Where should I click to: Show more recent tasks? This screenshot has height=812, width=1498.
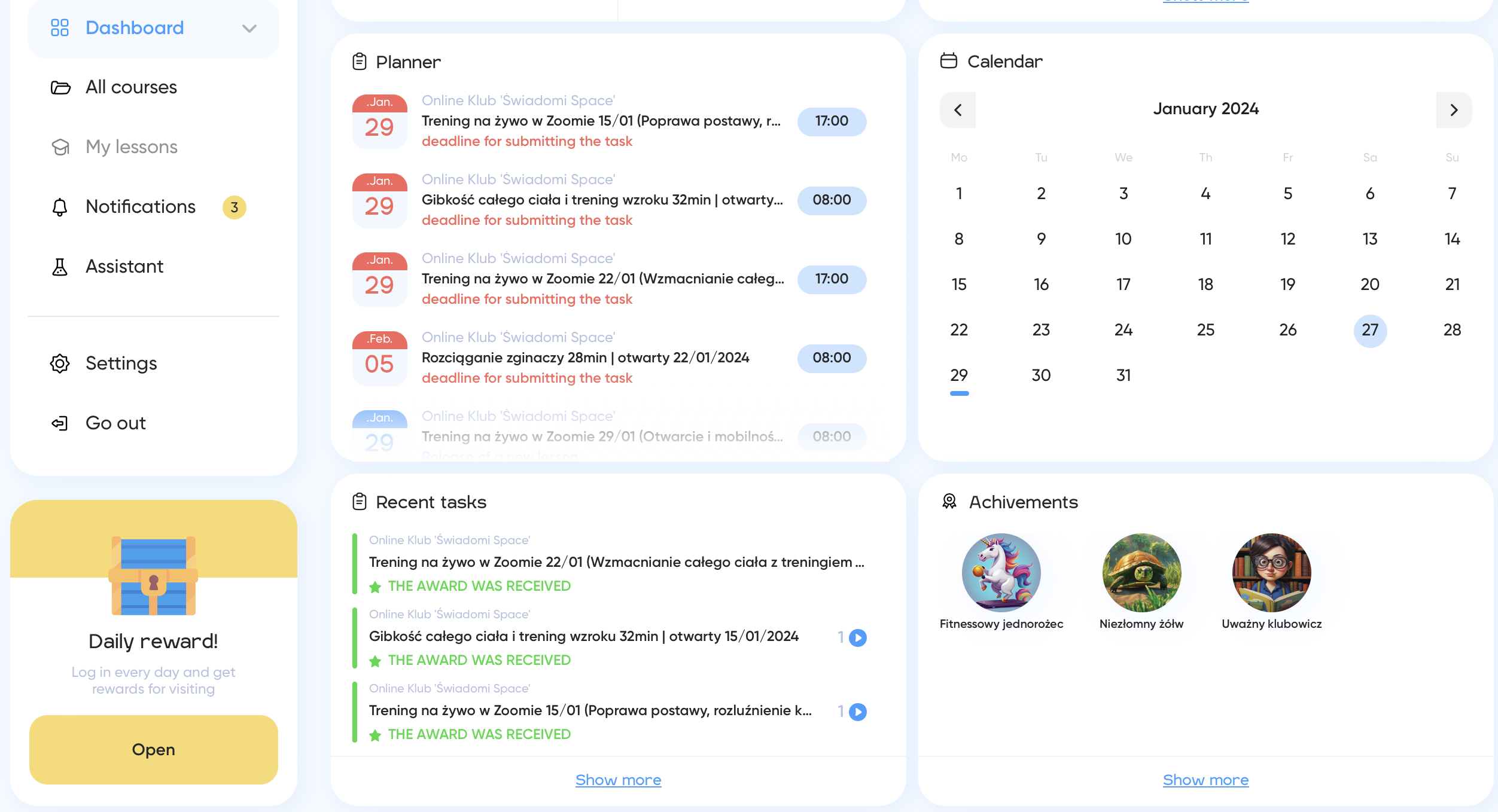click(x=618, y=780)
